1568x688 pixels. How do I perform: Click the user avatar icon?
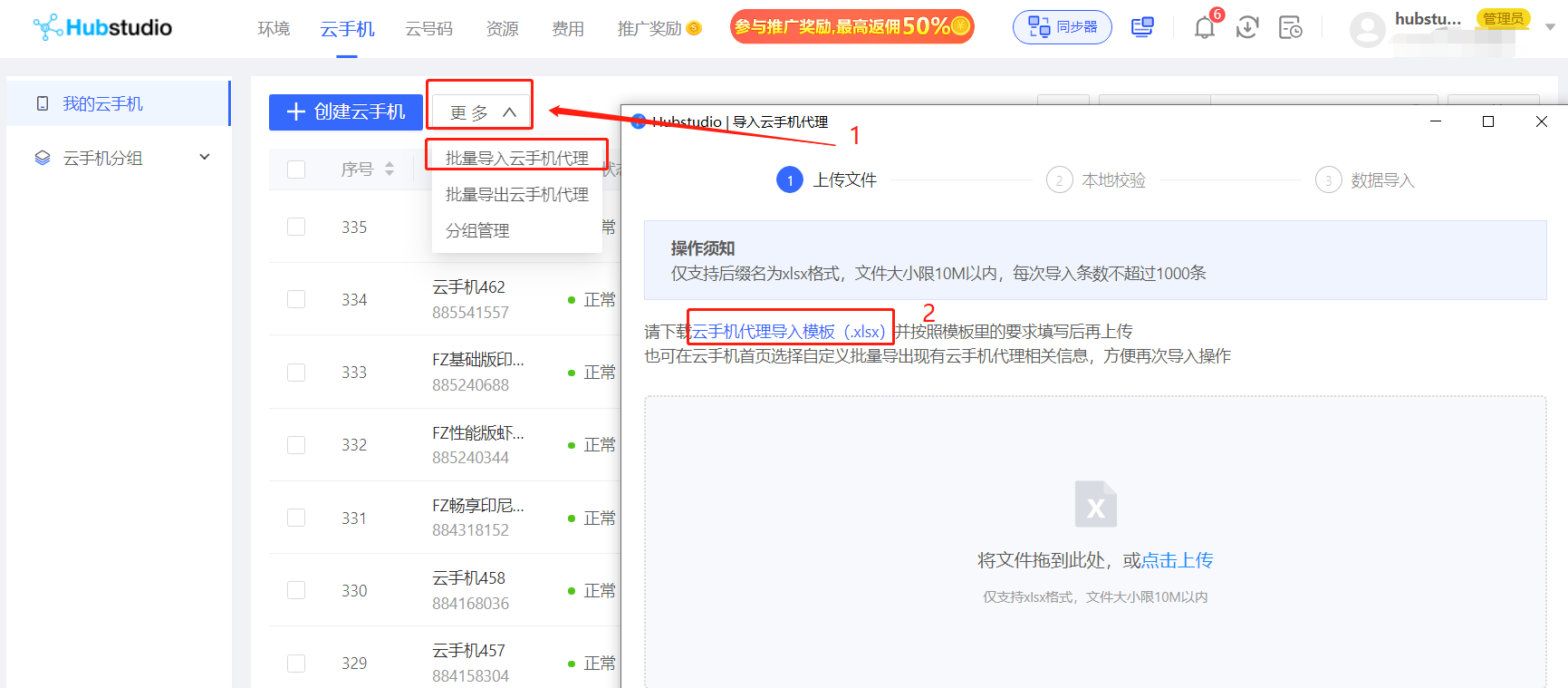(x=1367, y=29)
